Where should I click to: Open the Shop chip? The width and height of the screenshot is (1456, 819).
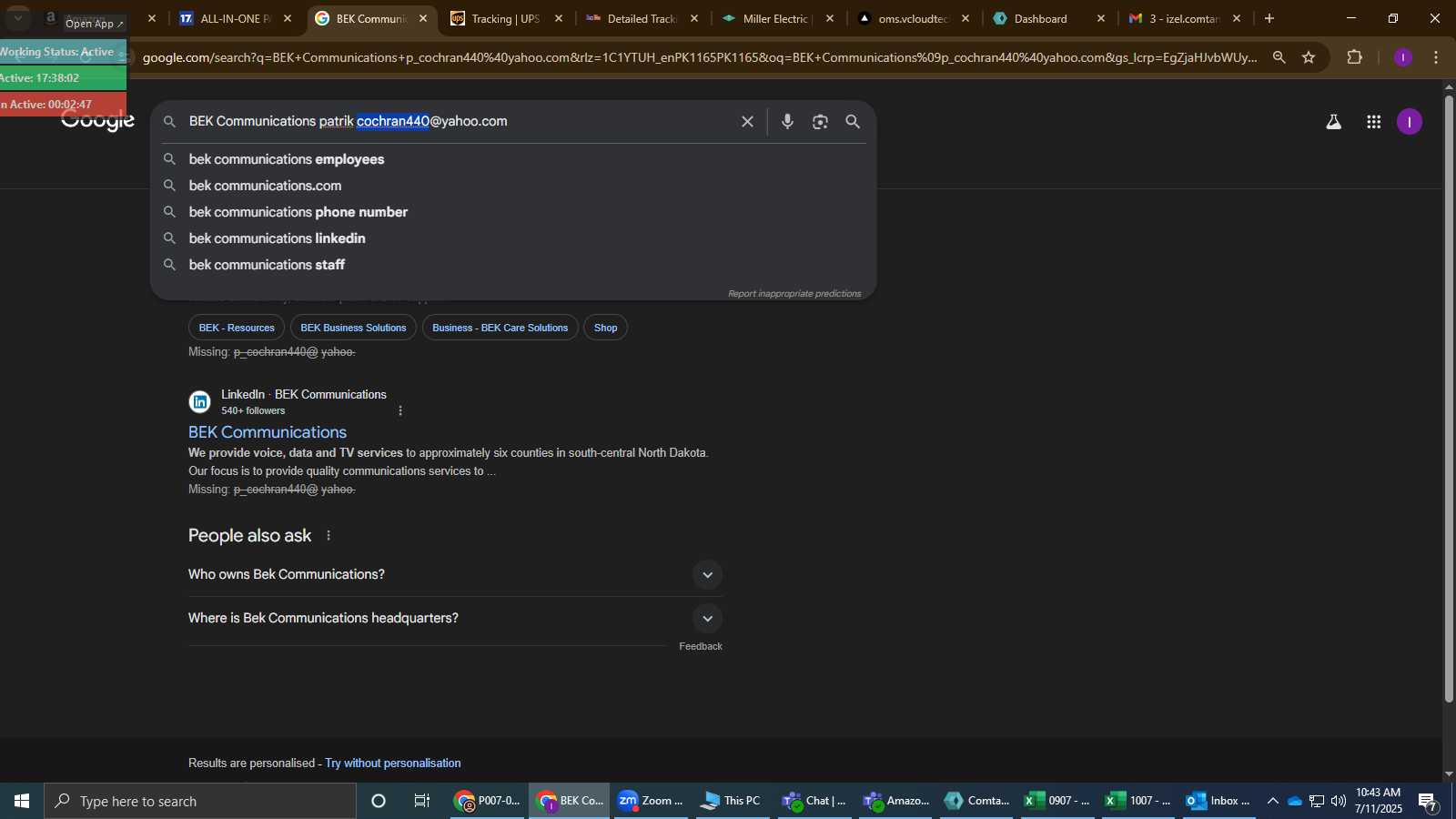tap(605, 328)
